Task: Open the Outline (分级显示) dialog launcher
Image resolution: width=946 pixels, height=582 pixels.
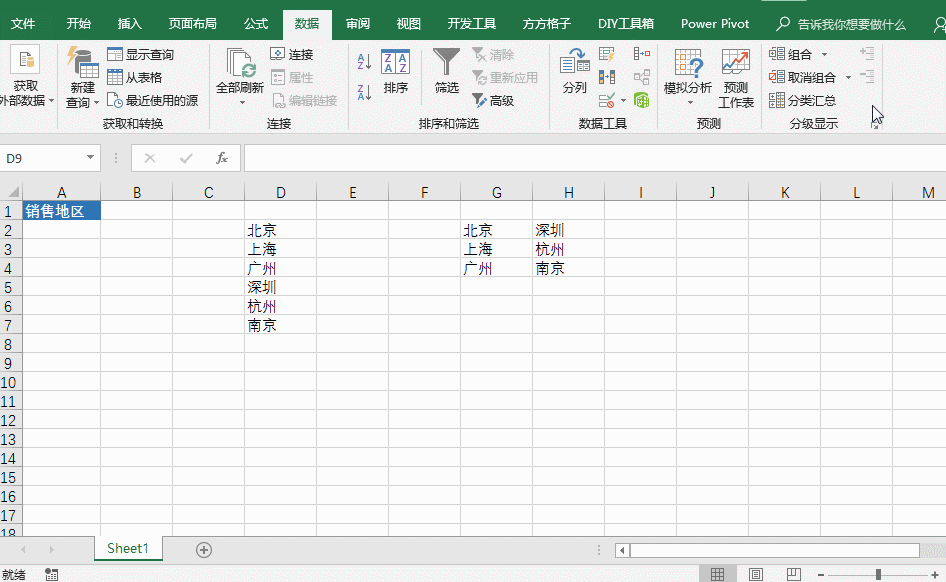Action: [x=875, y=125]
